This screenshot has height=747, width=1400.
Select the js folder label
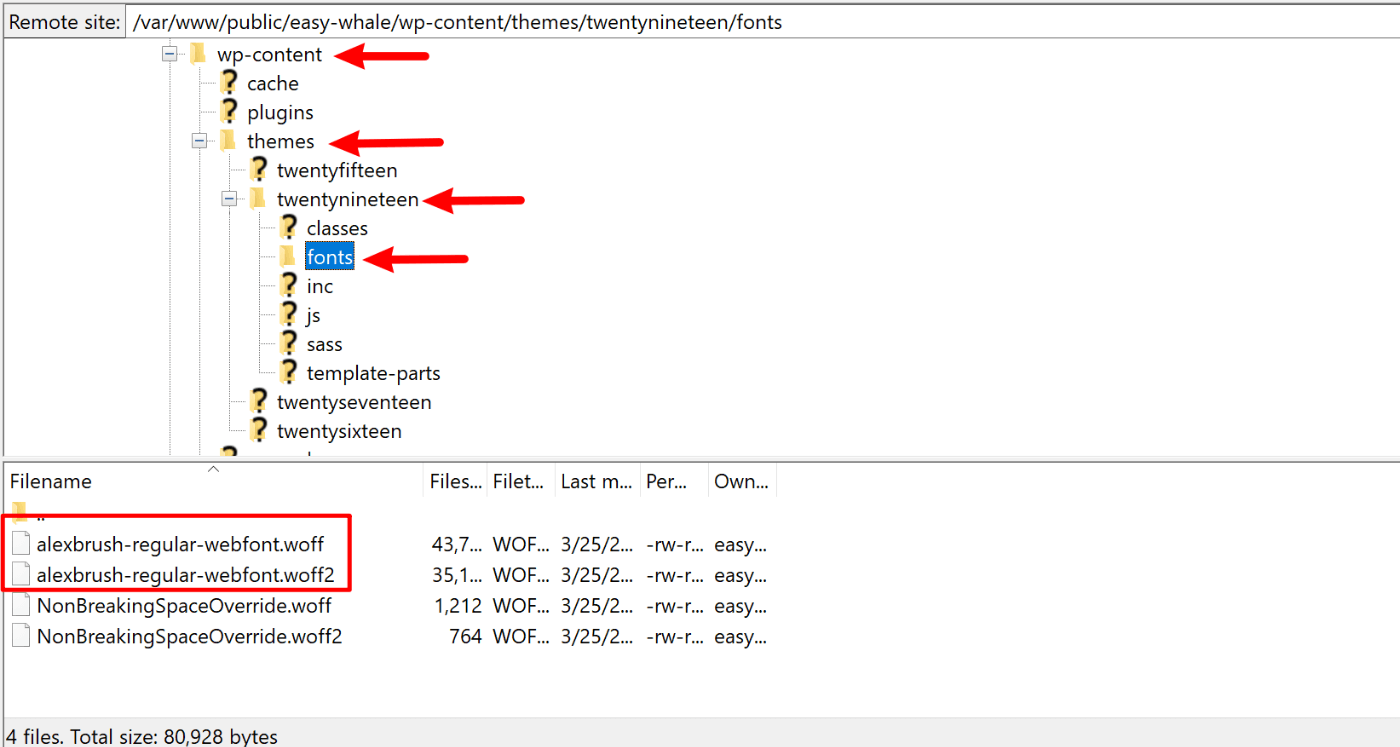(x=313, y=316)
